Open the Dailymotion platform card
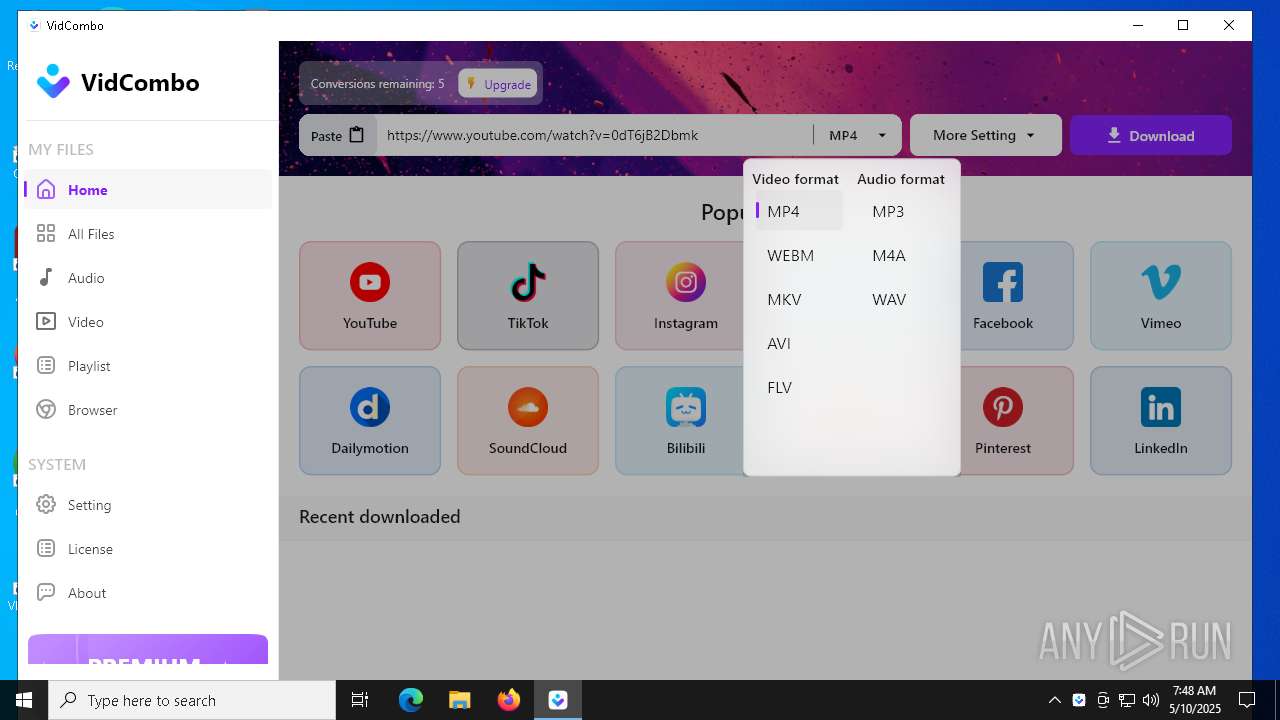1280x720 pixels. [370, 420]
